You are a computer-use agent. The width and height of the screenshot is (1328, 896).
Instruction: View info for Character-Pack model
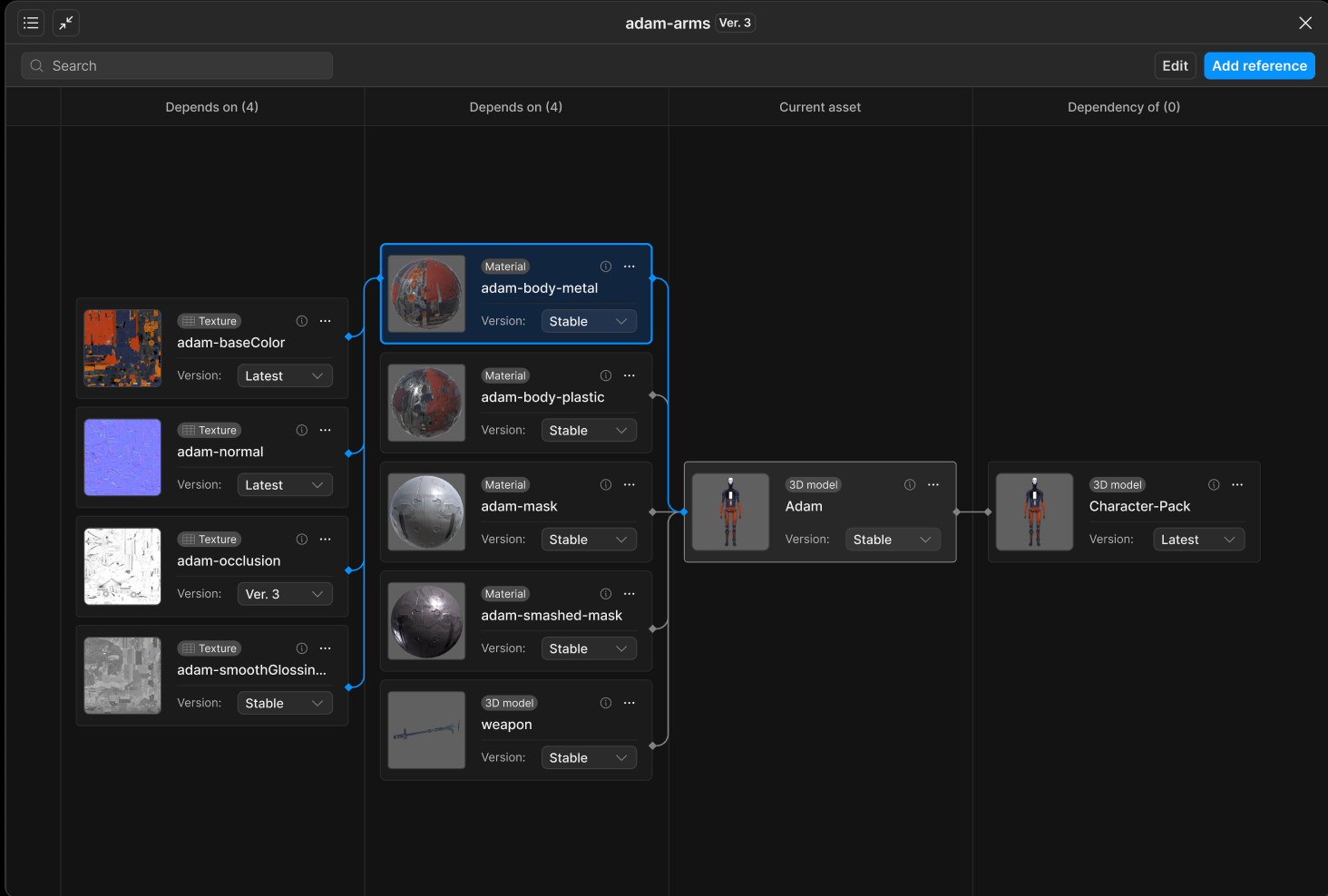click(x=1213, y=484)
